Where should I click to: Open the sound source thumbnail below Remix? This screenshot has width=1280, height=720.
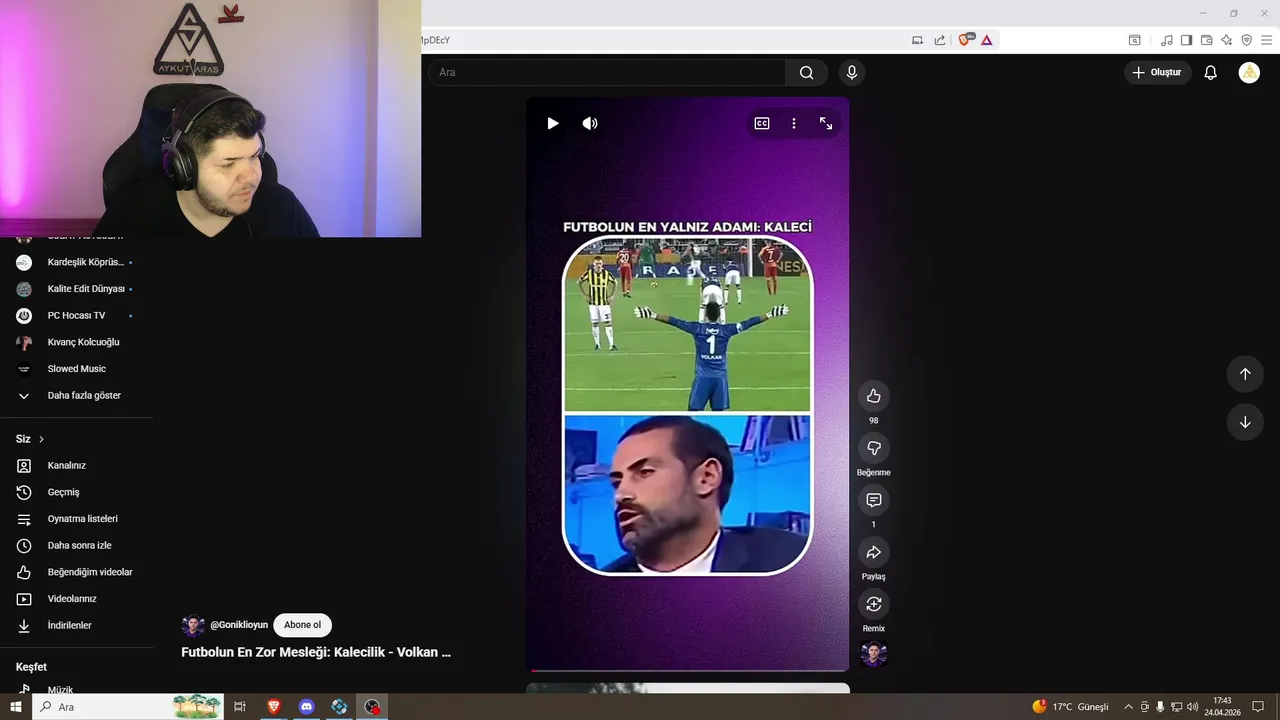pos(874,654)
